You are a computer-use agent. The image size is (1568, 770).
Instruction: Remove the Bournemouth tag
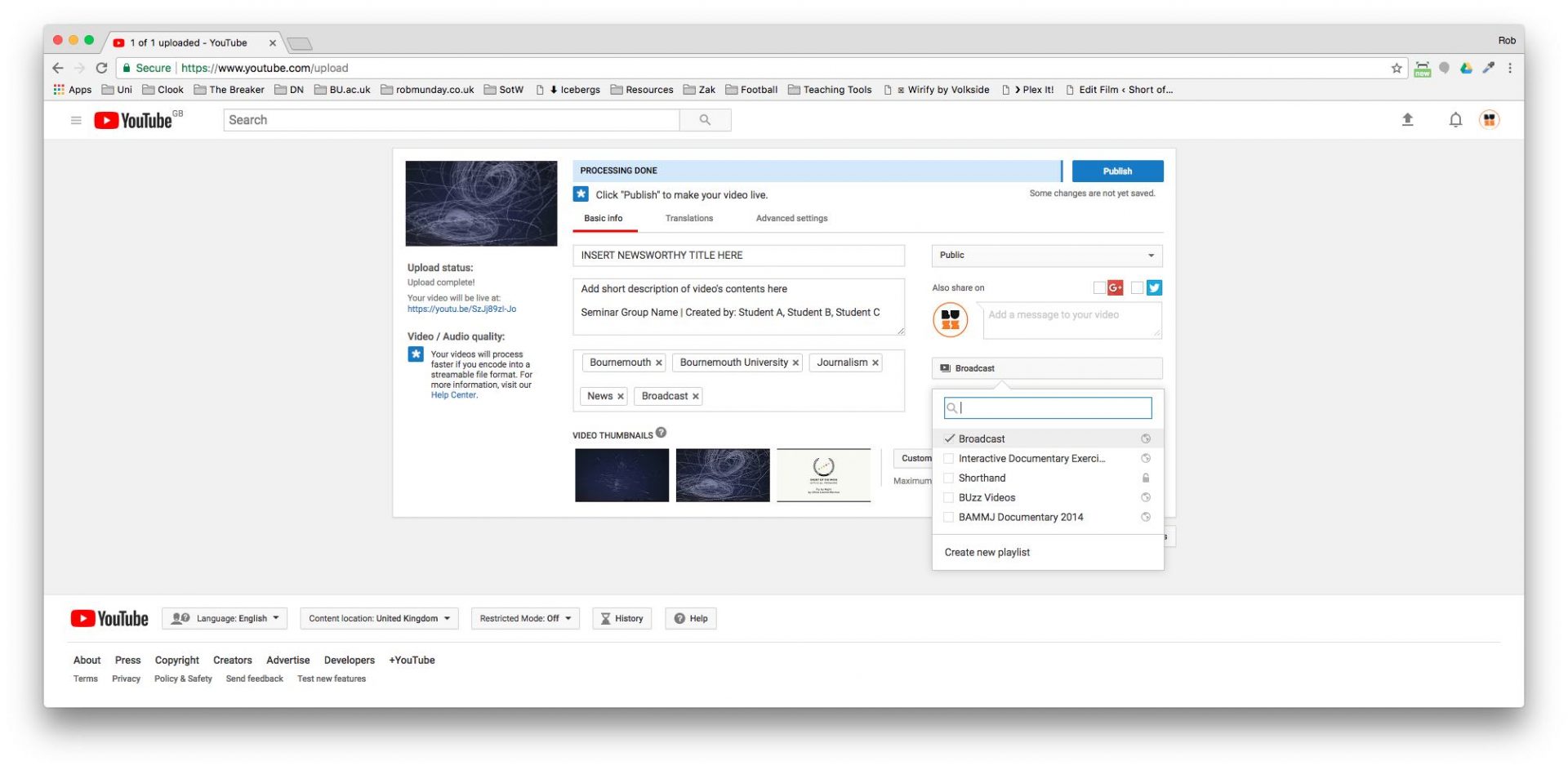[x=658, y=363]
